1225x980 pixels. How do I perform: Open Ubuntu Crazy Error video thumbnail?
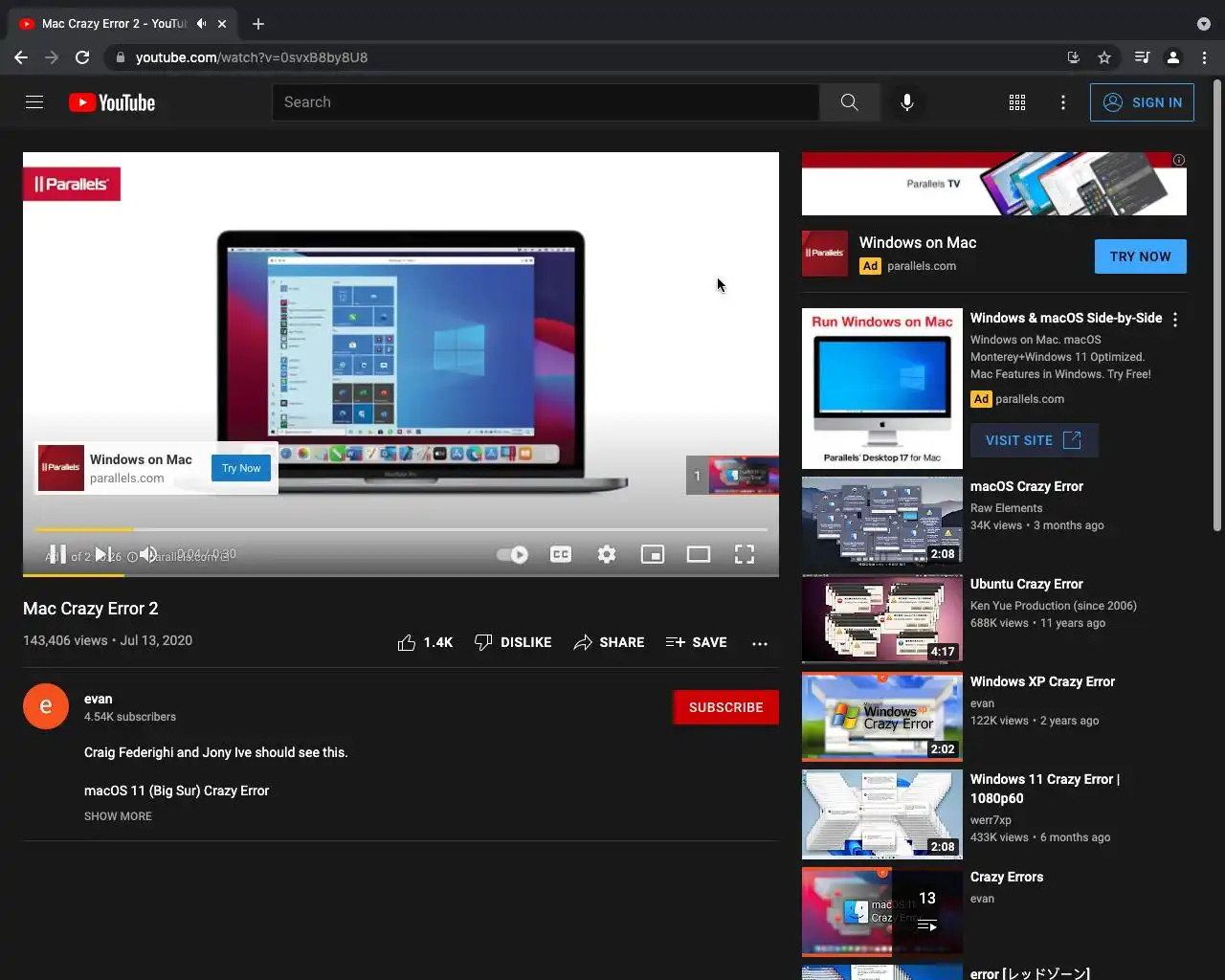(x=882, y=619)
